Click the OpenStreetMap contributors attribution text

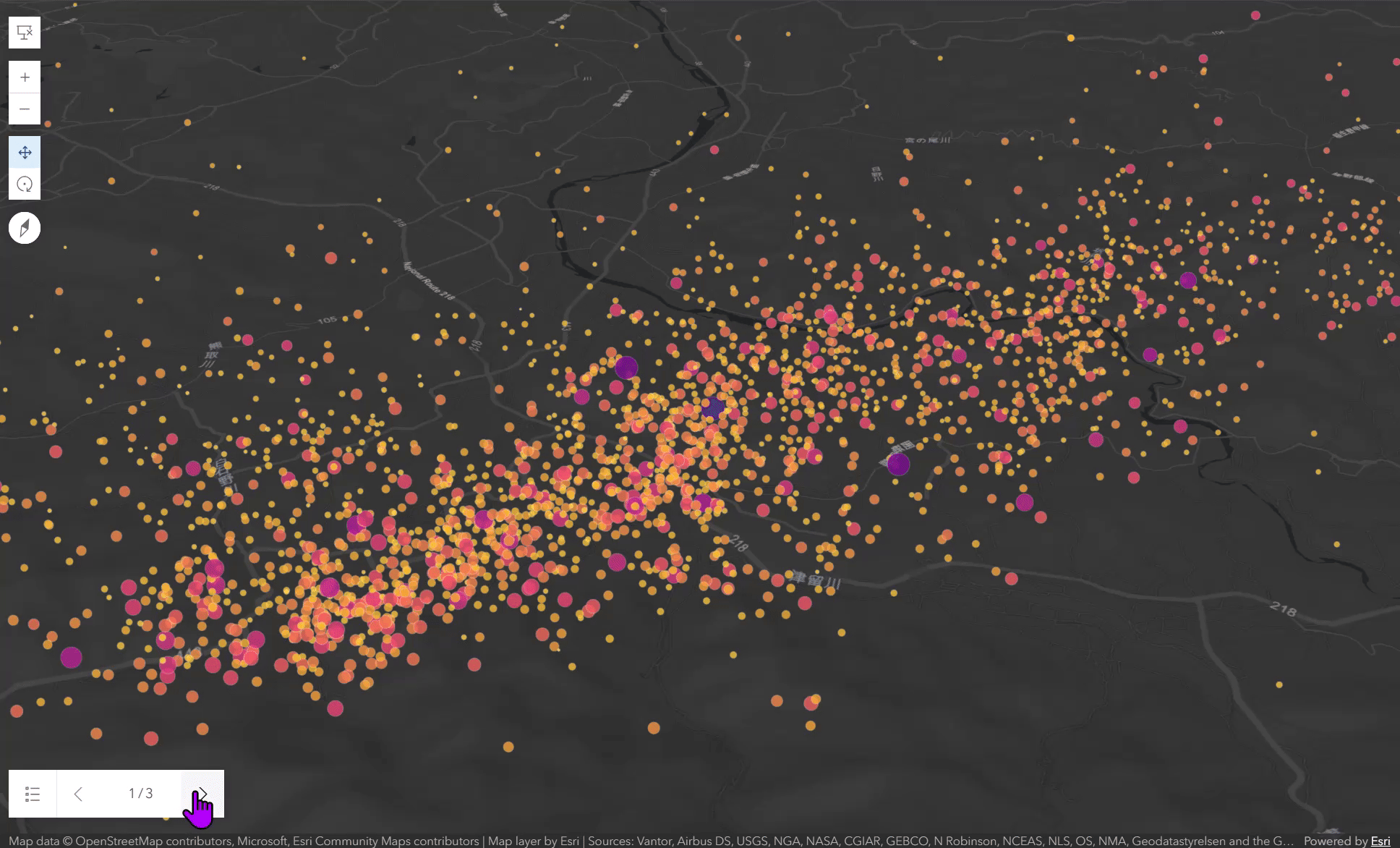pos(153,841)
